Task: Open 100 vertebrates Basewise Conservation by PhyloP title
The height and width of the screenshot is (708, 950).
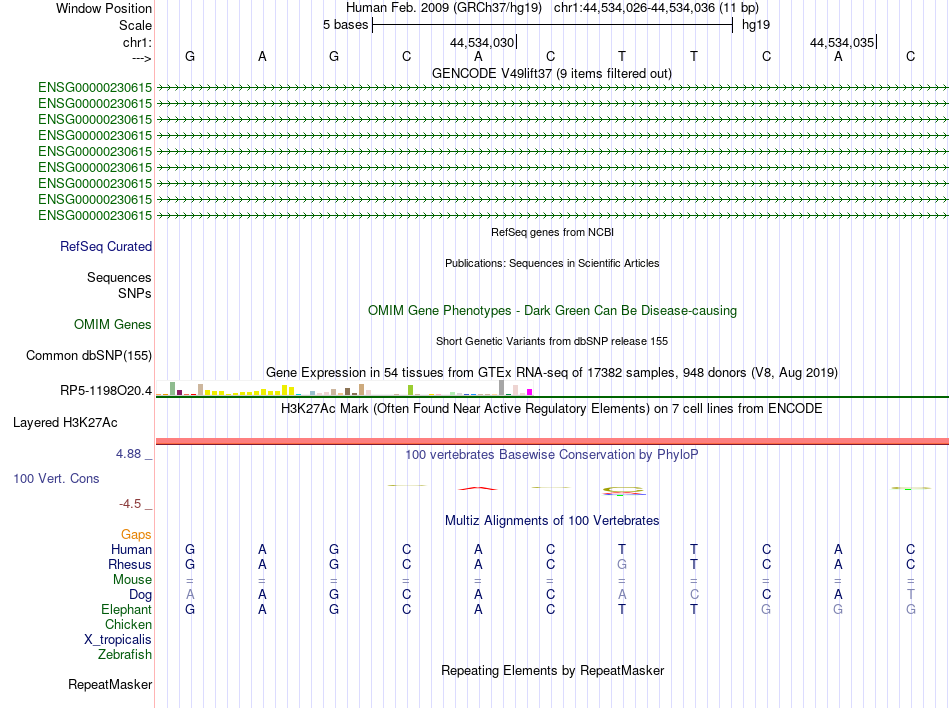Action: coord(551,454)
